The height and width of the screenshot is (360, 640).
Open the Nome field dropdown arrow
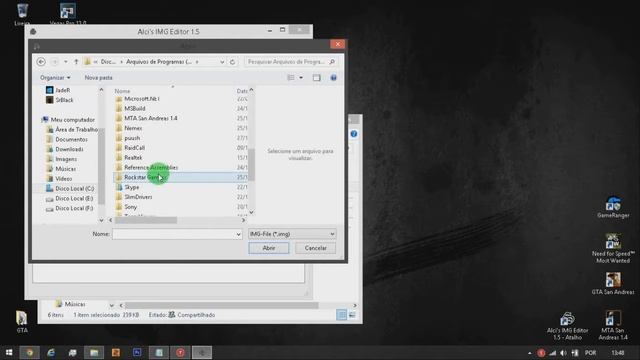tap(238, 234)
